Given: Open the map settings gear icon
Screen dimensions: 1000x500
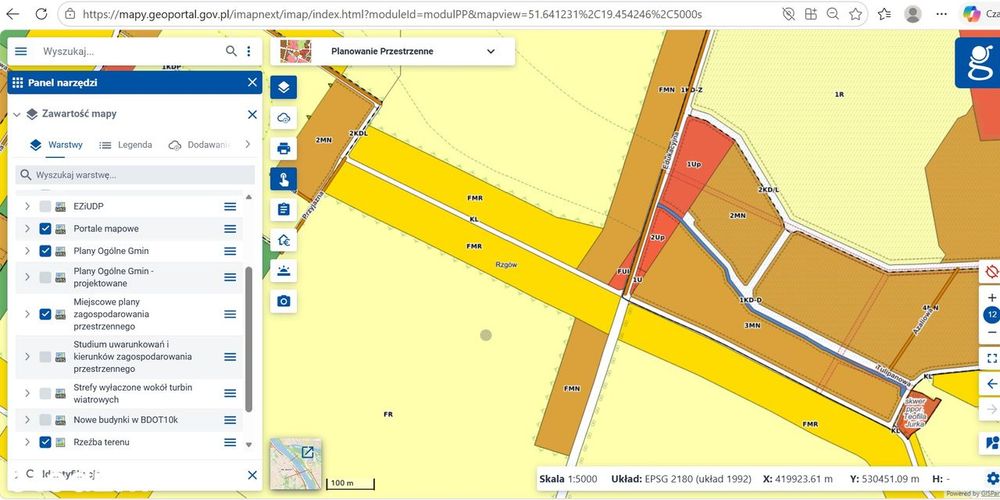Looking at the screenshot, I should tap(992, 478).
